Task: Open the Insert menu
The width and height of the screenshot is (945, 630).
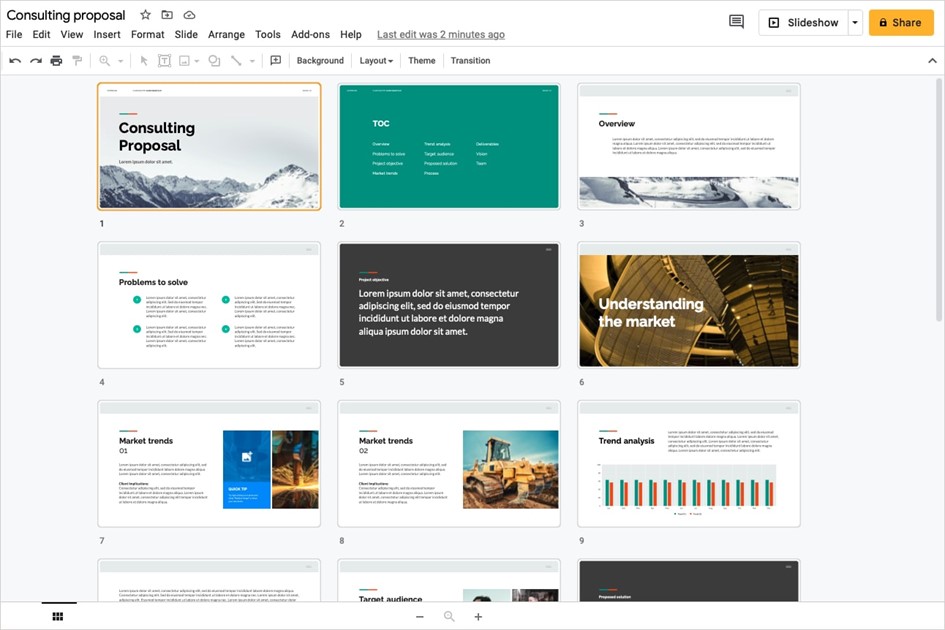Action: [x=107, y=34]
